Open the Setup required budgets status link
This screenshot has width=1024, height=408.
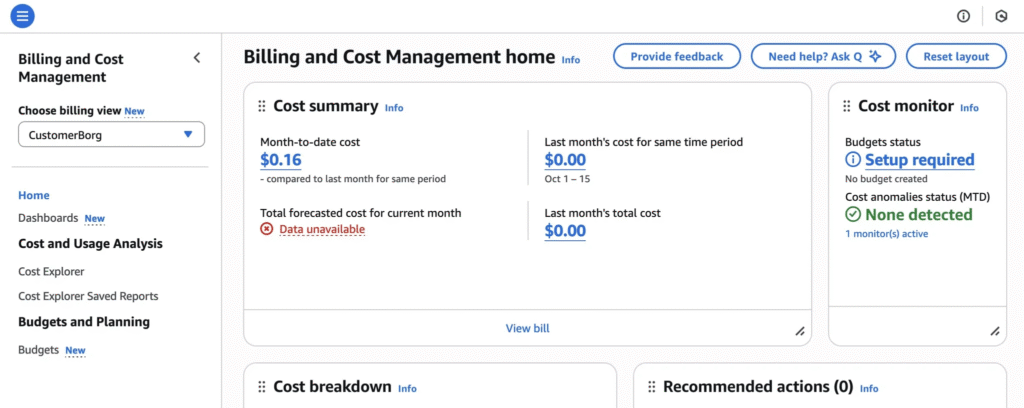coord(919,159)
